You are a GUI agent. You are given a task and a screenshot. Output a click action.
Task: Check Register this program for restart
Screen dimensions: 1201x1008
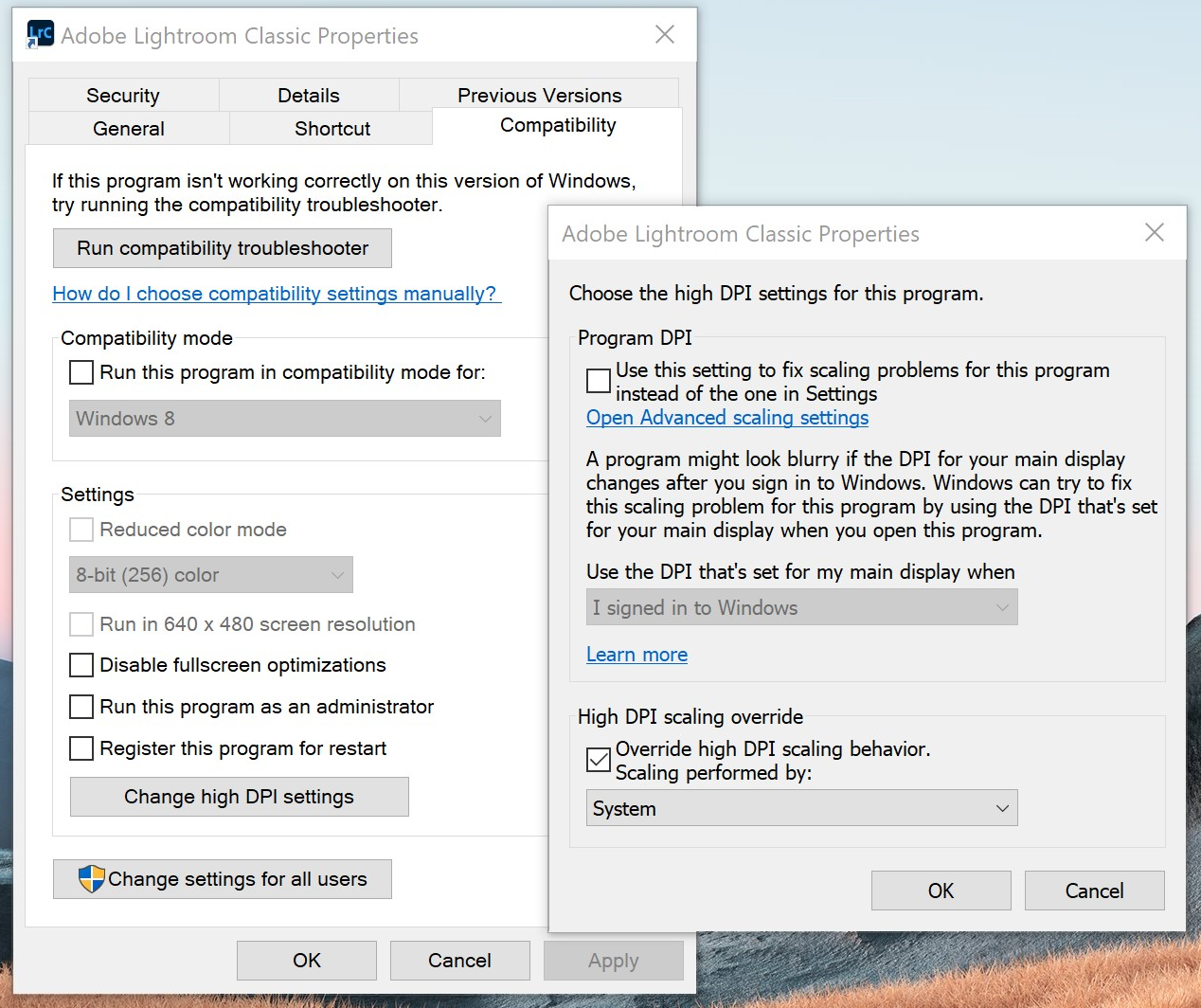(x=81, y=748)
